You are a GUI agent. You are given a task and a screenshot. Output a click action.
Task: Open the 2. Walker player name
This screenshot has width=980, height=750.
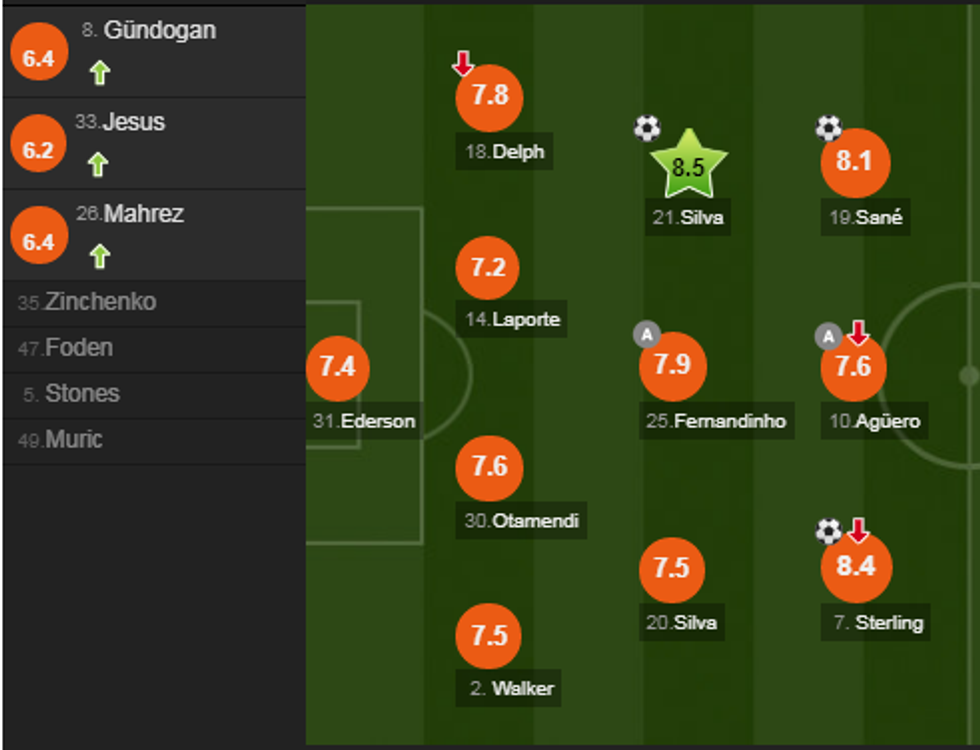coord(512,689)
